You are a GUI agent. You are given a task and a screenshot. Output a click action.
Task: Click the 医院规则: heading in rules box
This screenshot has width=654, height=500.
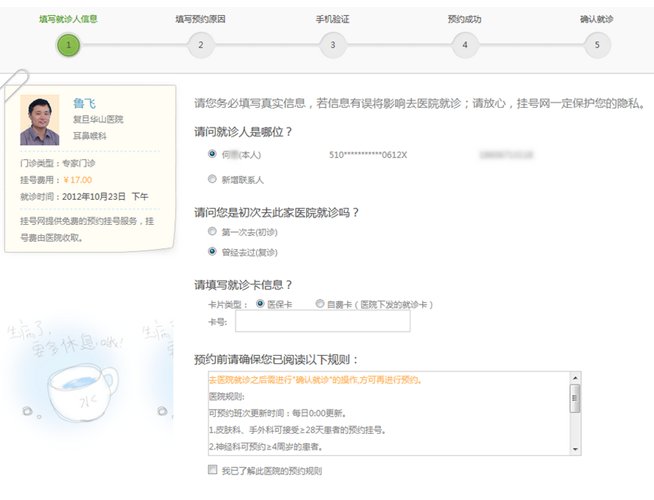[x=226, y=397]
